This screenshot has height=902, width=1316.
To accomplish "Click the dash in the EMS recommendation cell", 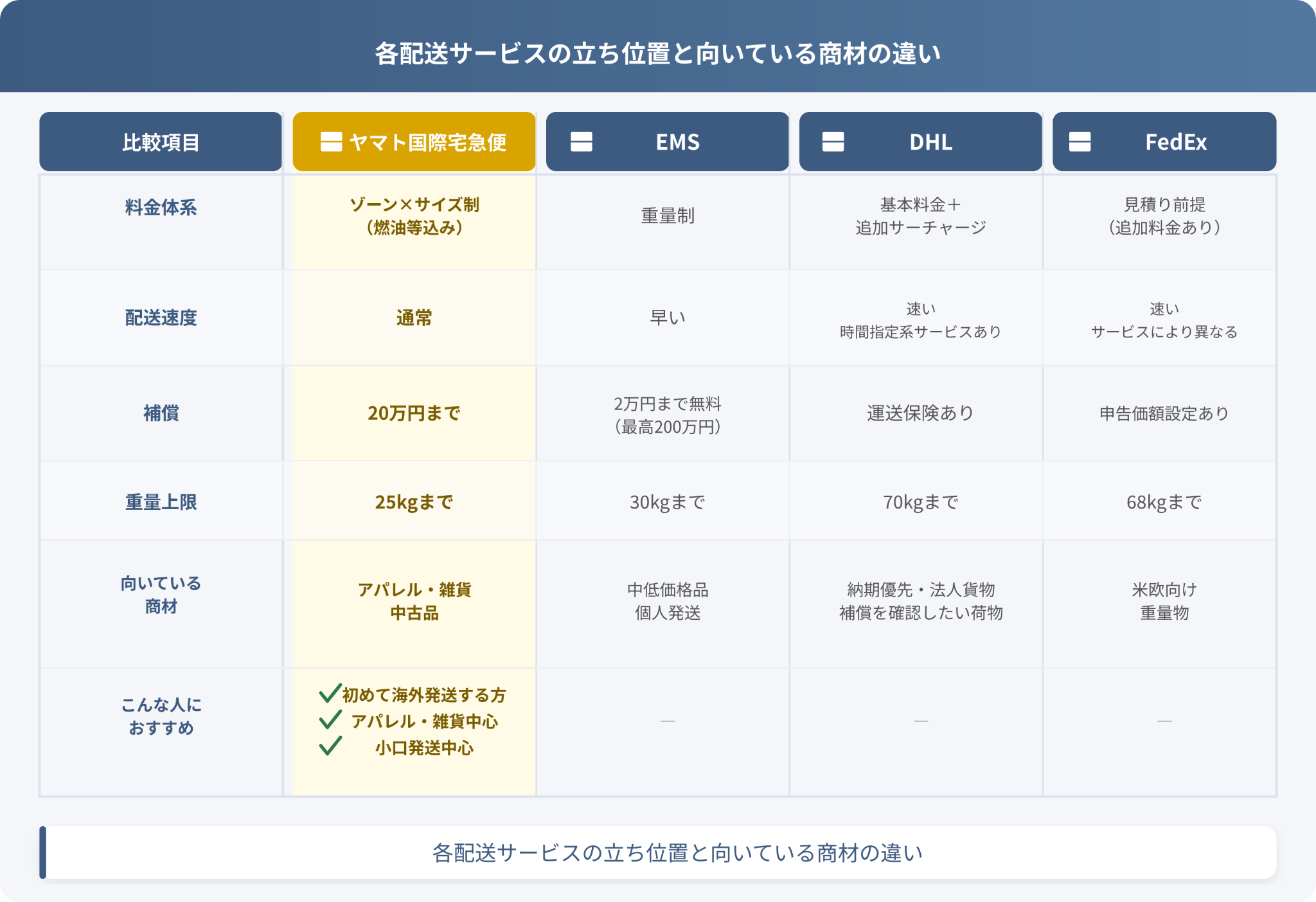I will point(668,721).
